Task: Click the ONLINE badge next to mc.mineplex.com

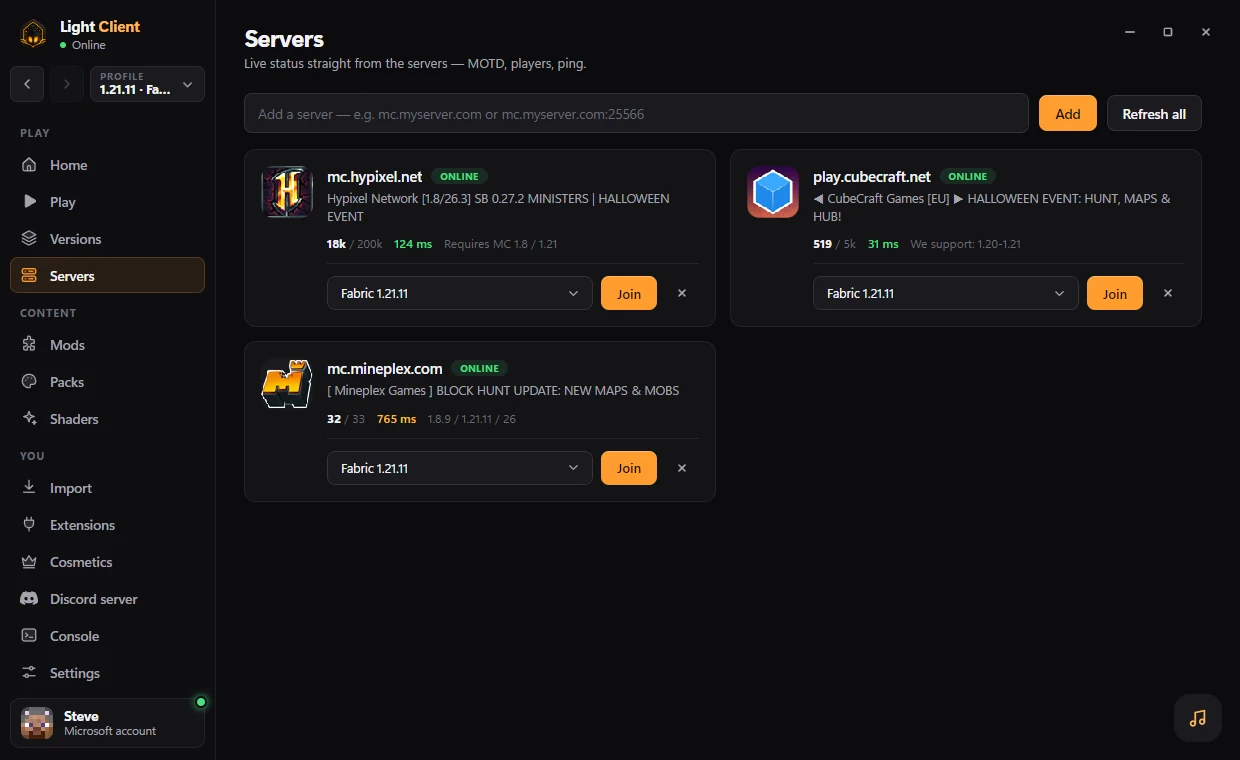Action: (480, 368)
